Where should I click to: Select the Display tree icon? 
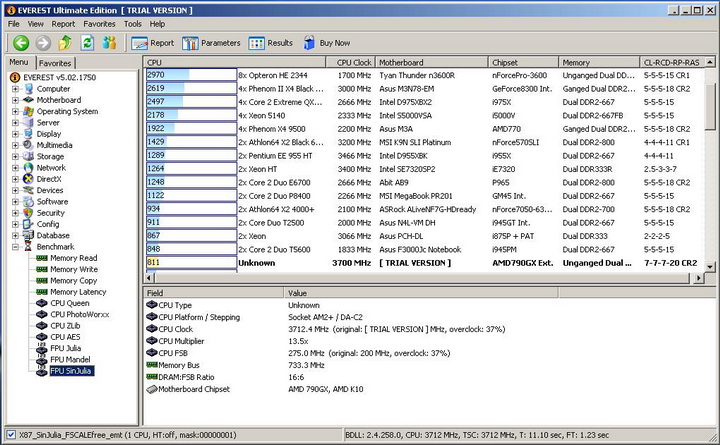pos(28,134)
